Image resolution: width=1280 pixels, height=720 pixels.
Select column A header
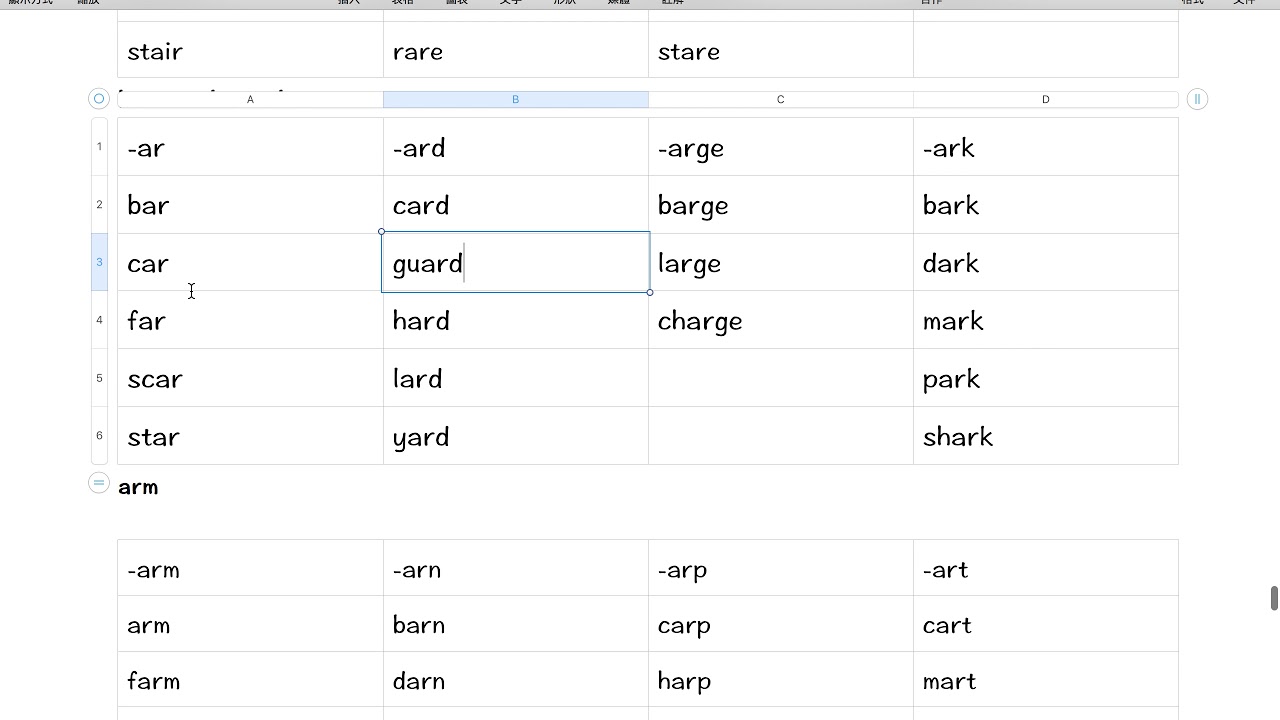point(250,100)
